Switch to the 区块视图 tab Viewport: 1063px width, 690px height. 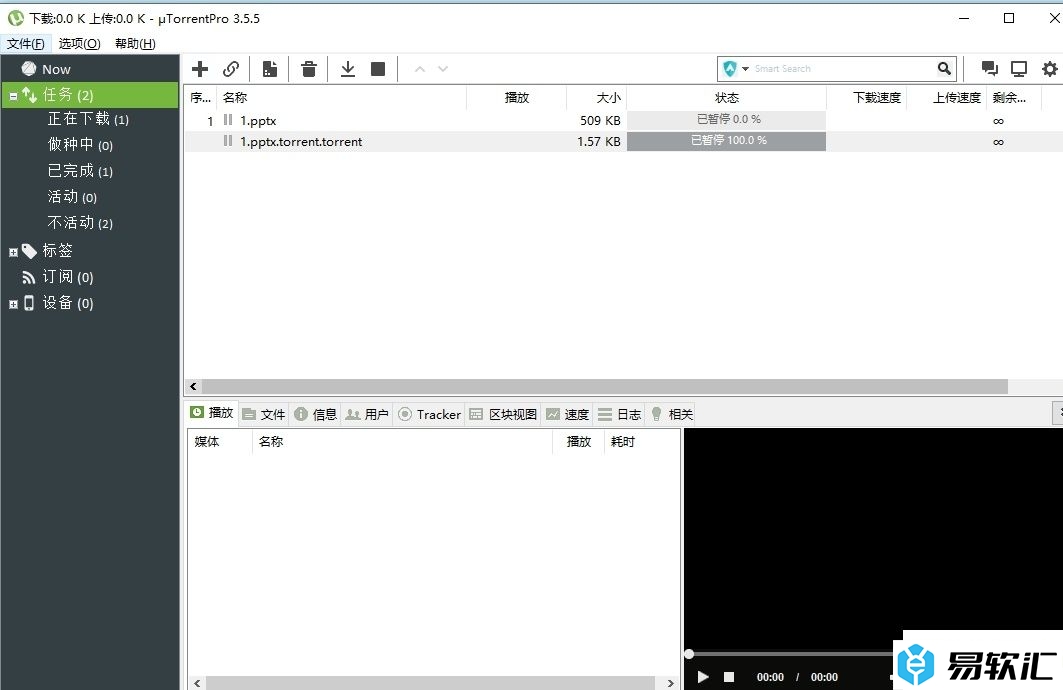tap(504, 414)
